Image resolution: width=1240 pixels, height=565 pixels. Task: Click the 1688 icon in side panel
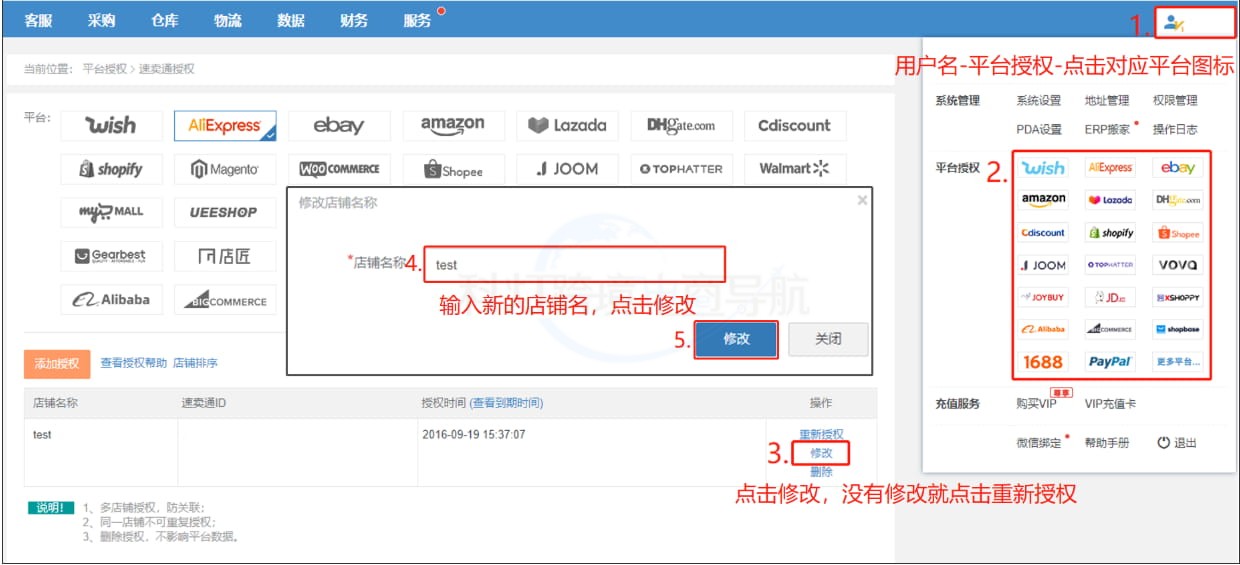1043,362
